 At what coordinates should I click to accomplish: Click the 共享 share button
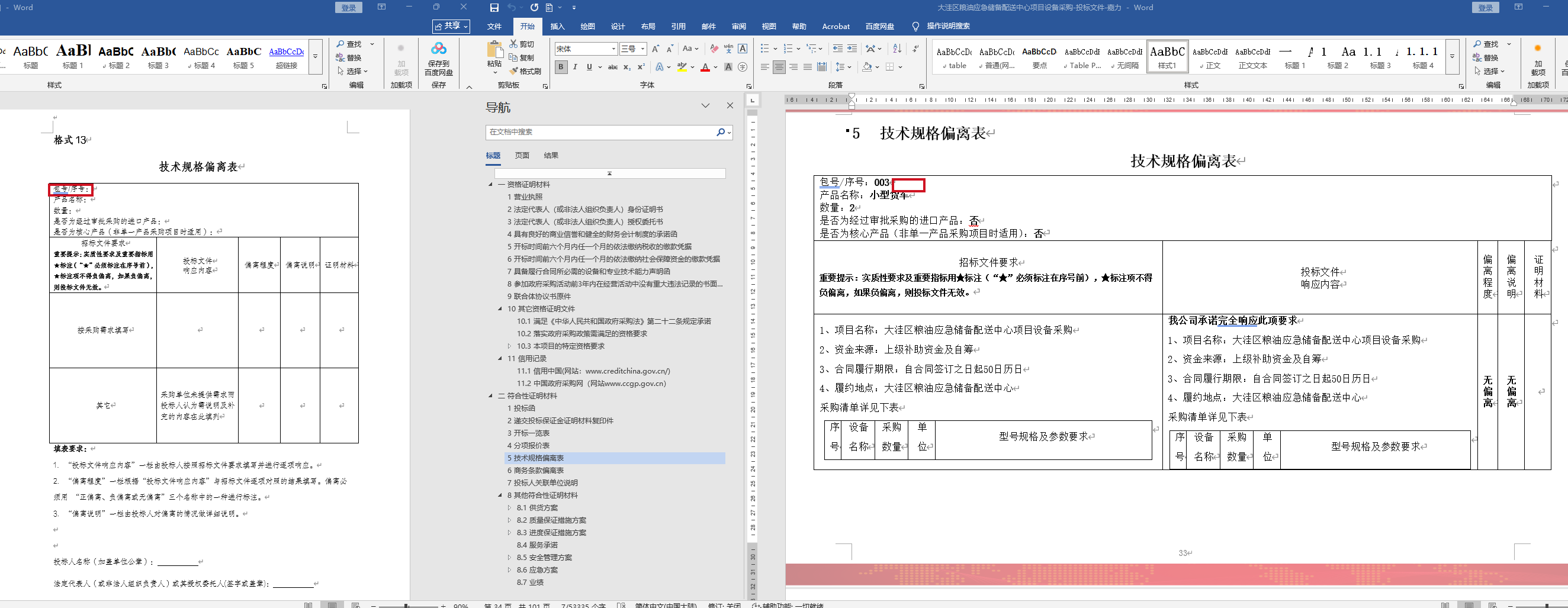(451, 26)
